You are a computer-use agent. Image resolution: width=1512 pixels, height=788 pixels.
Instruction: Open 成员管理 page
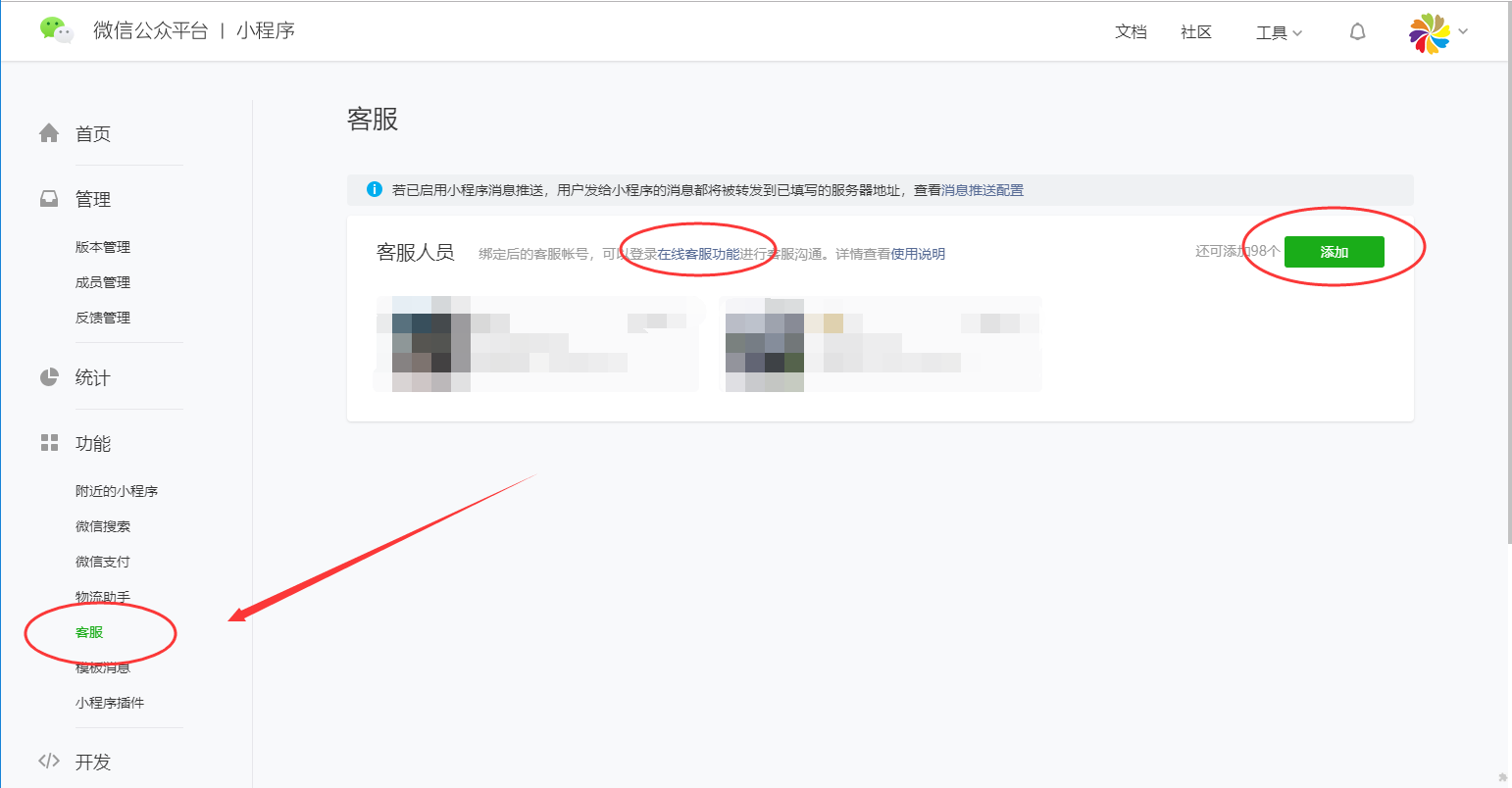click(103, 282)
